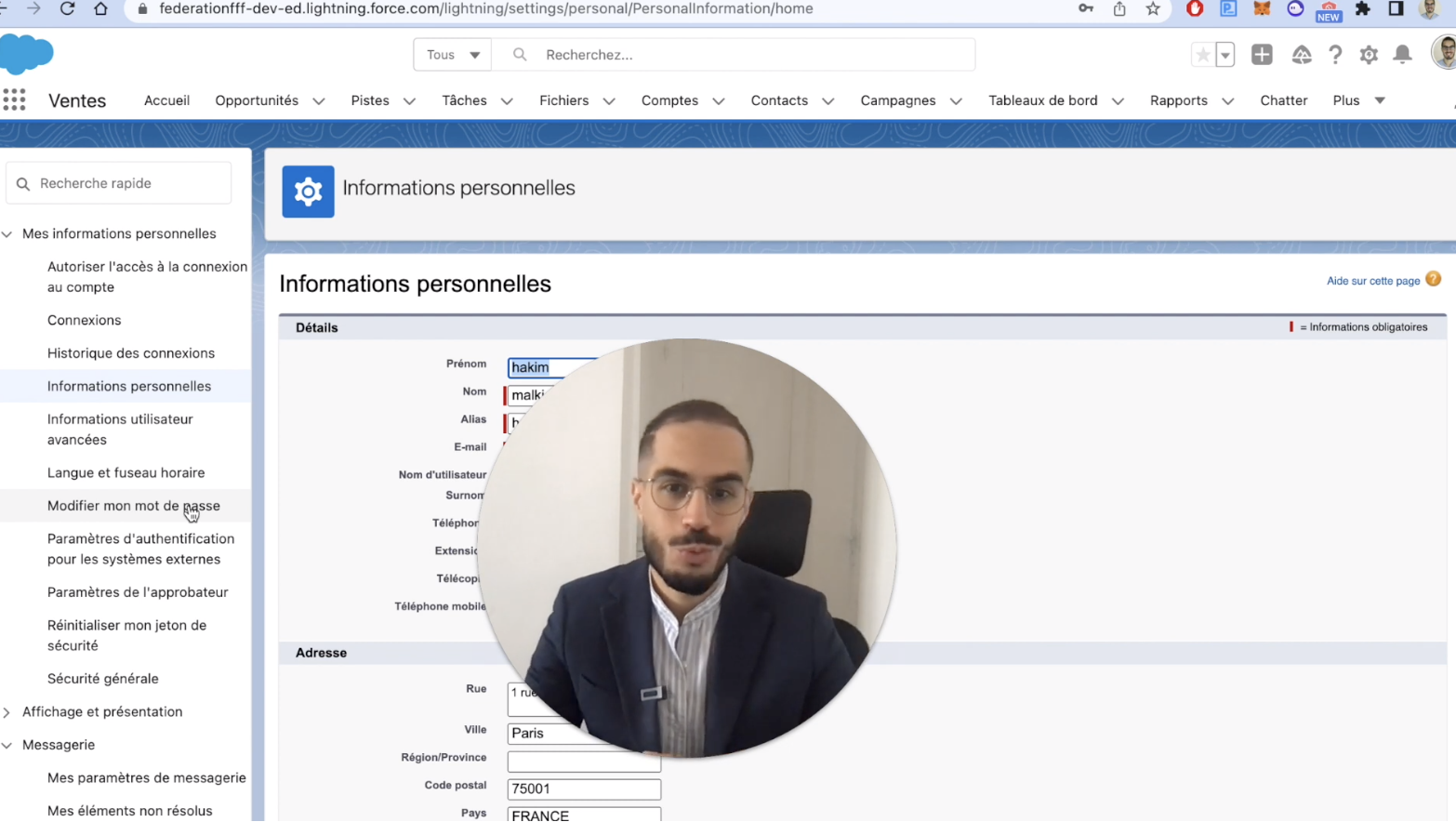Expand Affichage et présentation section
The width and height of the screenshot is (1456, 822).
point(7,712)
